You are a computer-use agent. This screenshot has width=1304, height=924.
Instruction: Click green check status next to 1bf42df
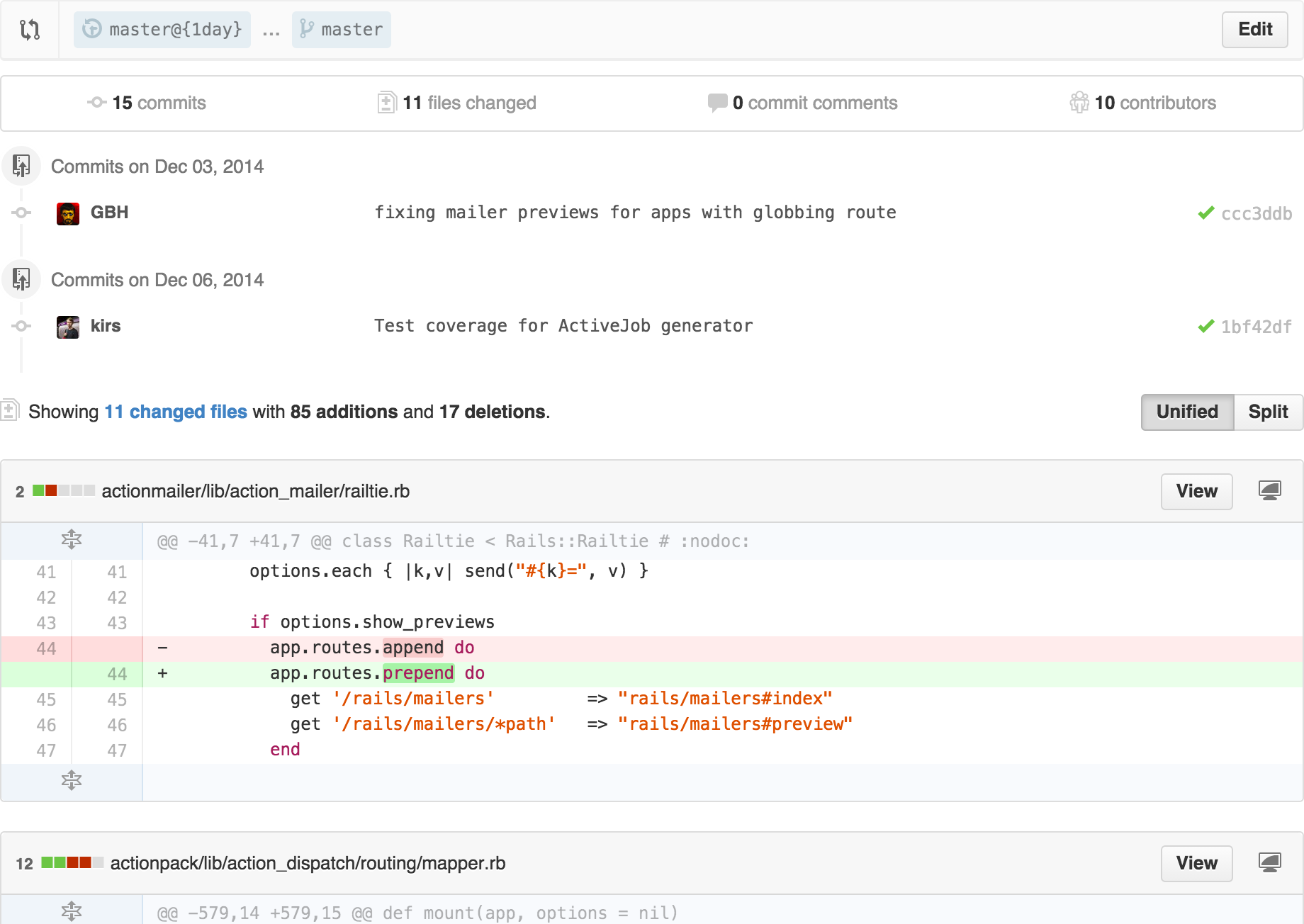1206,327
